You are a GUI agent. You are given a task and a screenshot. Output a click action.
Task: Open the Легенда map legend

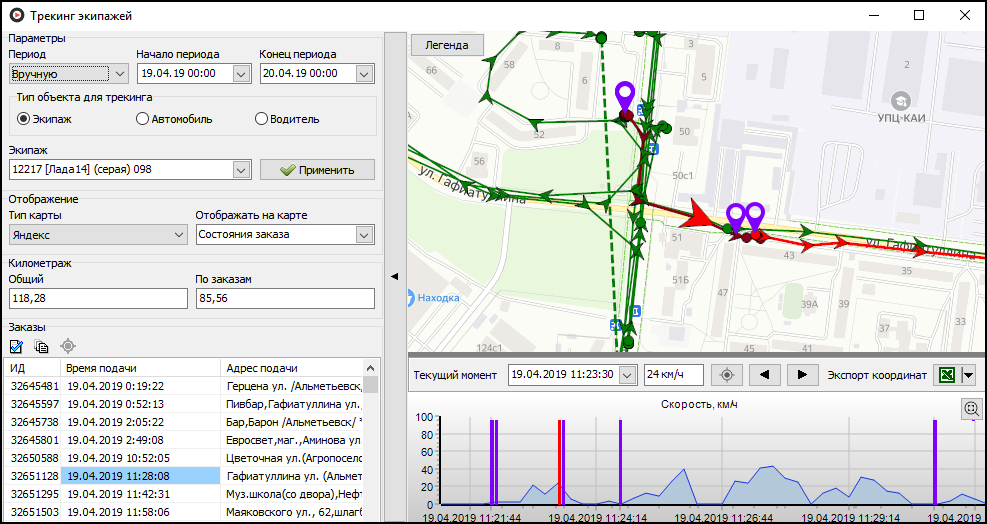(x=446, y=45)
